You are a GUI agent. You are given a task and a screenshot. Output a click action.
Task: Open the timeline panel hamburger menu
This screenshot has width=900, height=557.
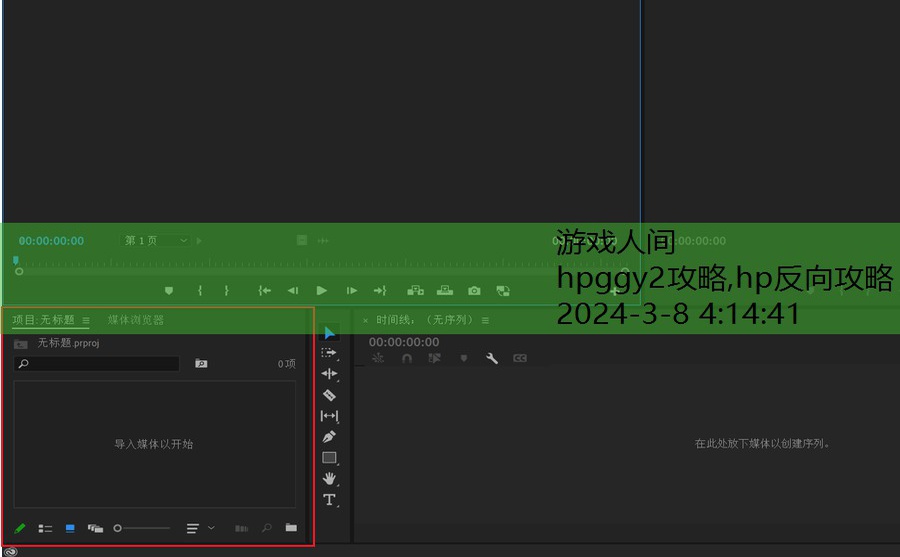(x=486, y=320)
